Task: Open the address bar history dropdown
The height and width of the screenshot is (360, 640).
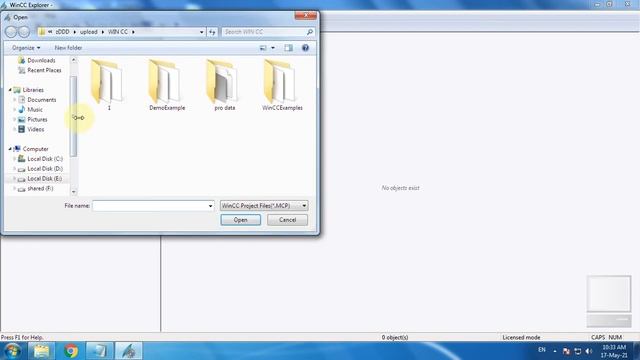Action: pos(201,32)
